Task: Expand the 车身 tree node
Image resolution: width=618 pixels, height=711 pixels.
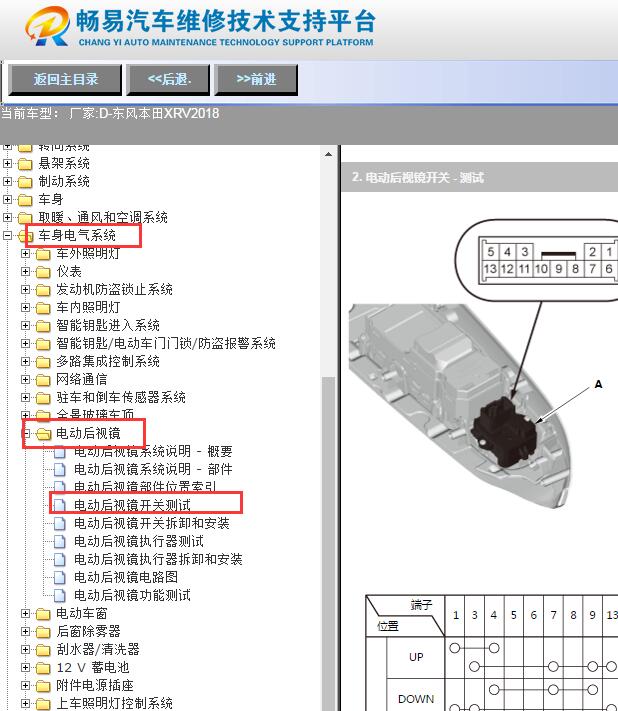Action: coord(7,199)
